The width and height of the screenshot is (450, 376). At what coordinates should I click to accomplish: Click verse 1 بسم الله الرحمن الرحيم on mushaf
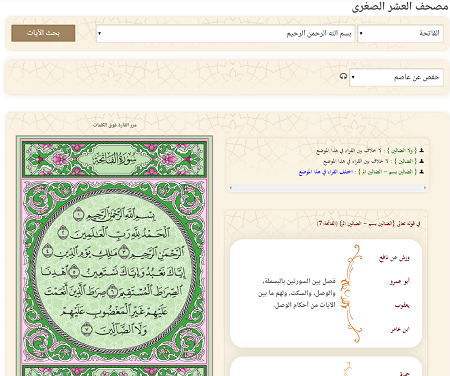pos(114,215)
